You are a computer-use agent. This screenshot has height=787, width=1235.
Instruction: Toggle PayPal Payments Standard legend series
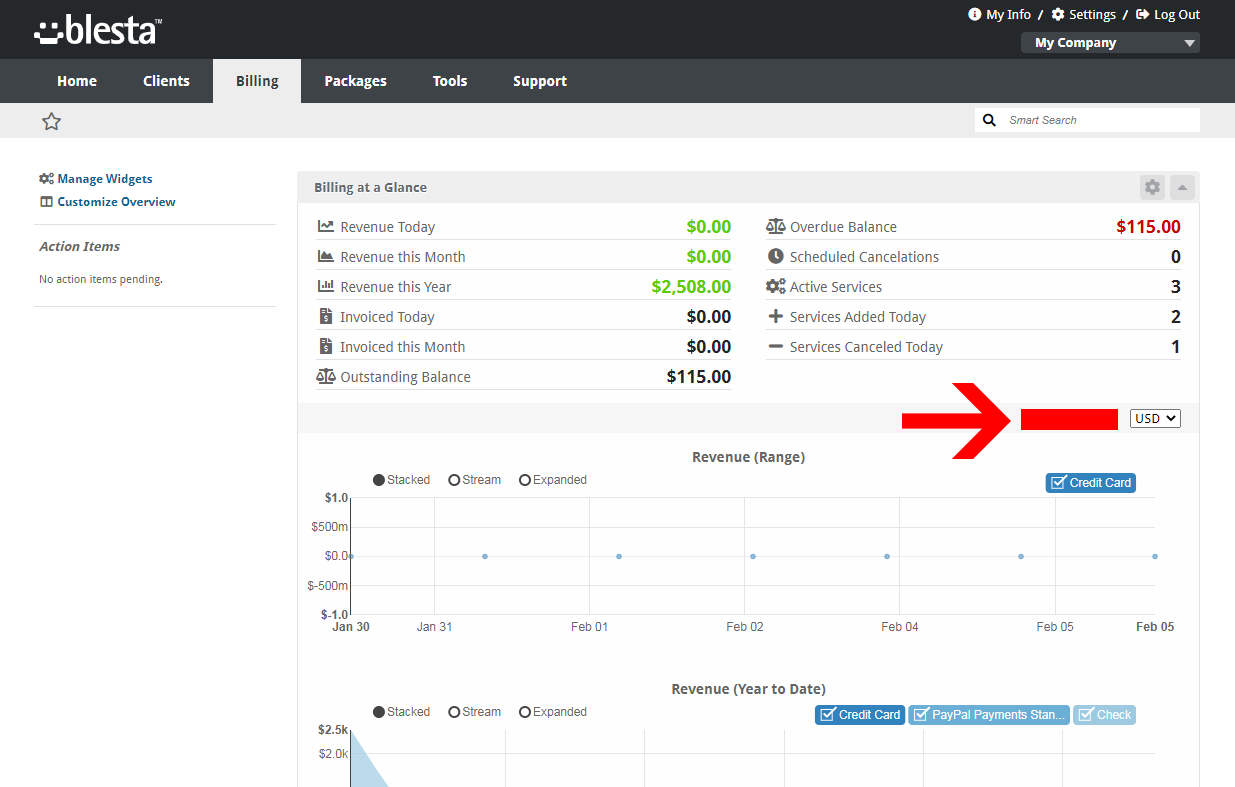(x=989, y=715)
